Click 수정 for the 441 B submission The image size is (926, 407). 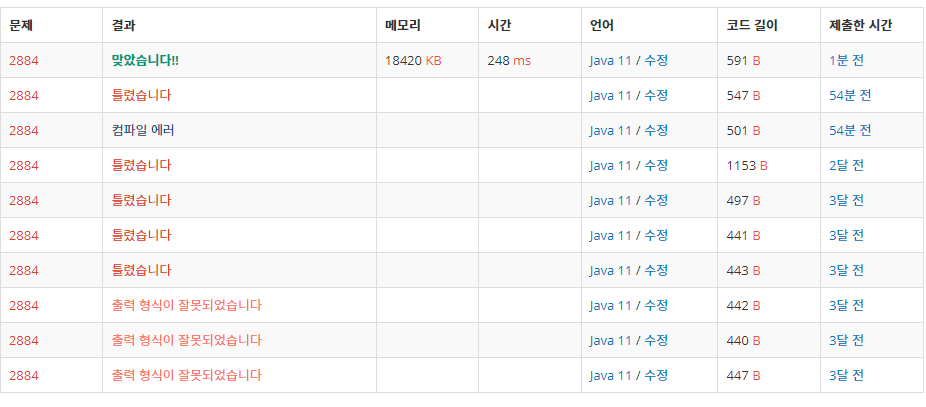[x=656, y=236]
